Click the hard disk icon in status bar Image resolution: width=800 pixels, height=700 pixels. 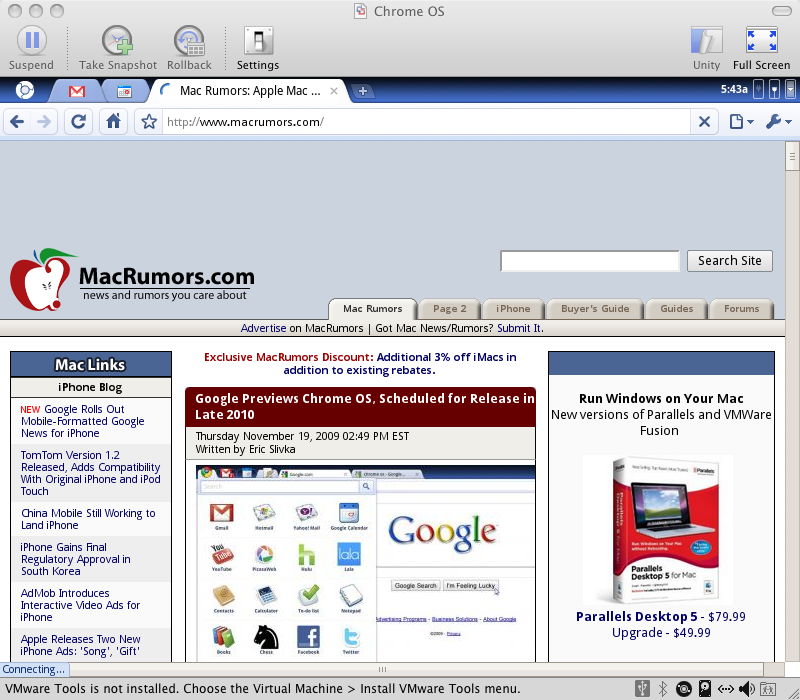pyautogui.click(x=705, y=689)
